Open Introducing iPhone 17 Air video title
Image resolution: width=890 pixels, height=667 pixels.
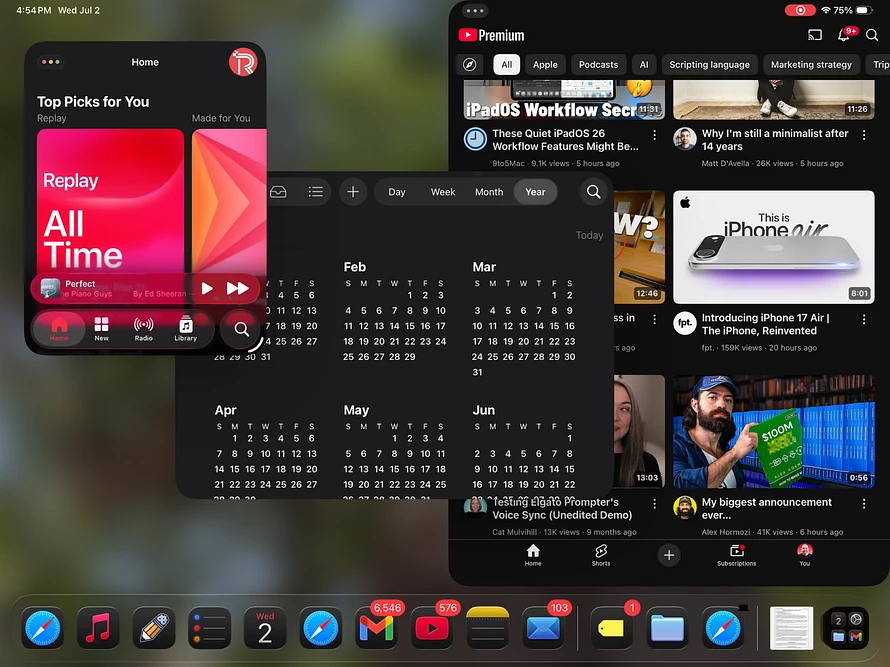pos(765,324)
